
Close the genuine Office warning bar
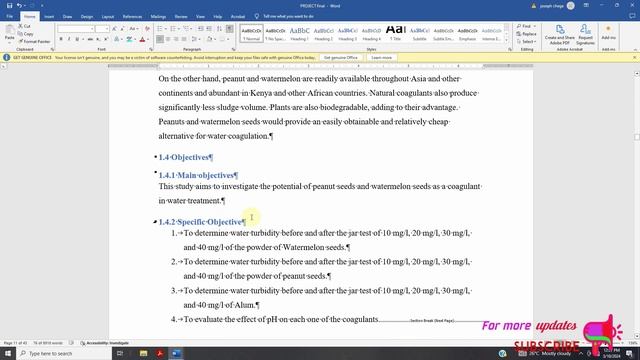click(634, 58)
